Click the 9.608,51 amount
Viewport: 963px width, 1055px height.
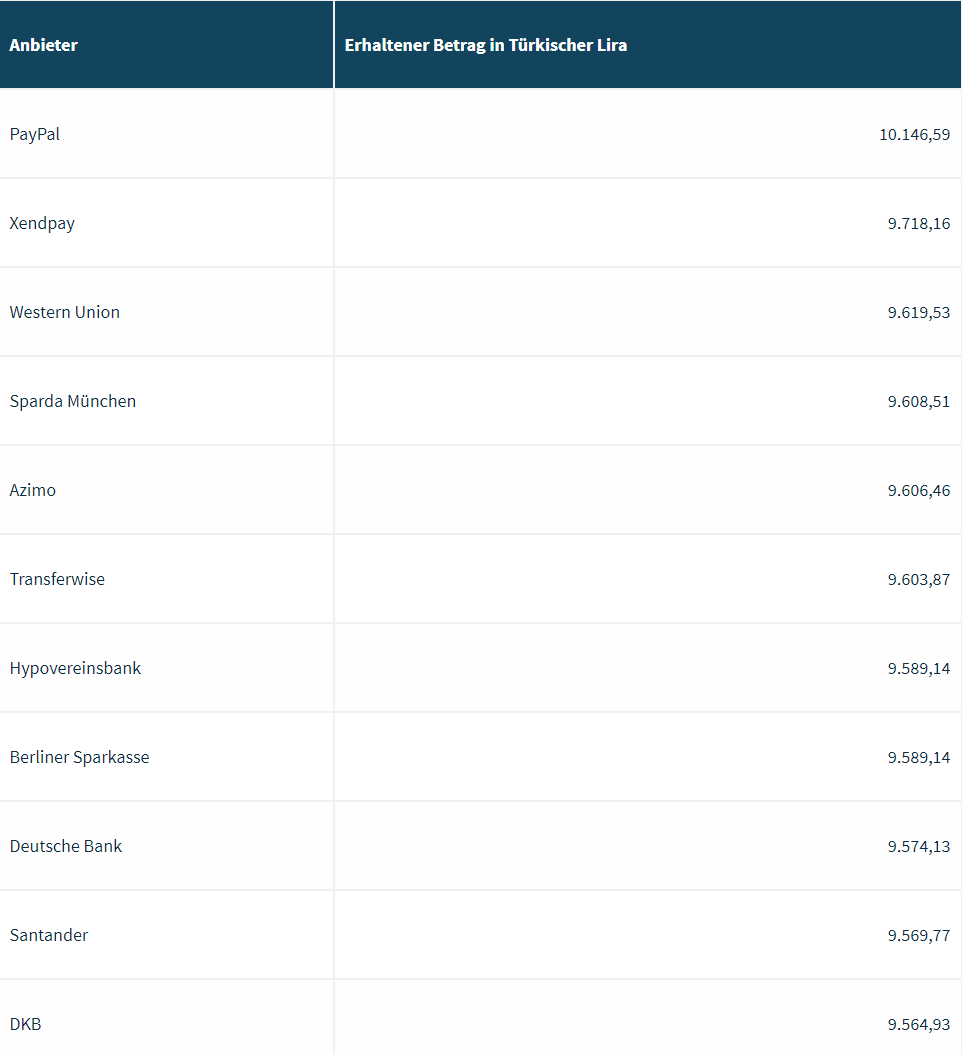(918, 401)
